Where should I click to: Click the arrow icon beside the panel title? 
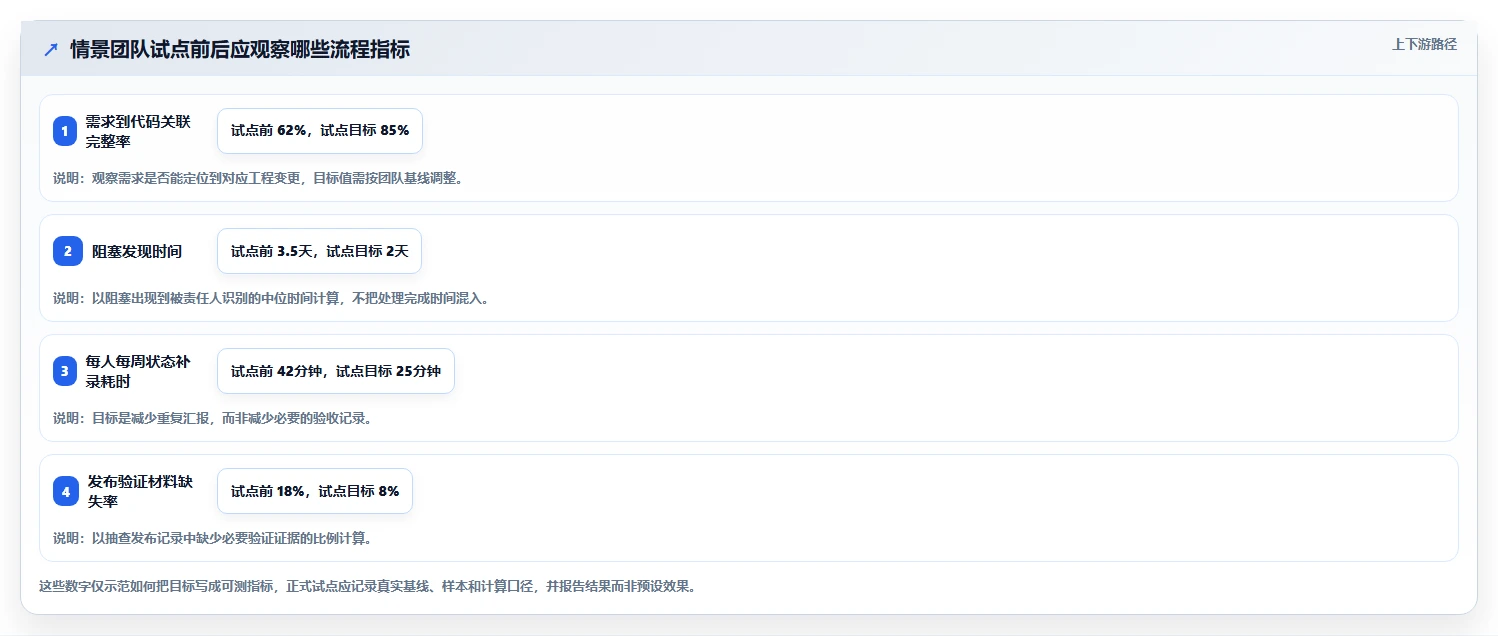pos(51,49)
